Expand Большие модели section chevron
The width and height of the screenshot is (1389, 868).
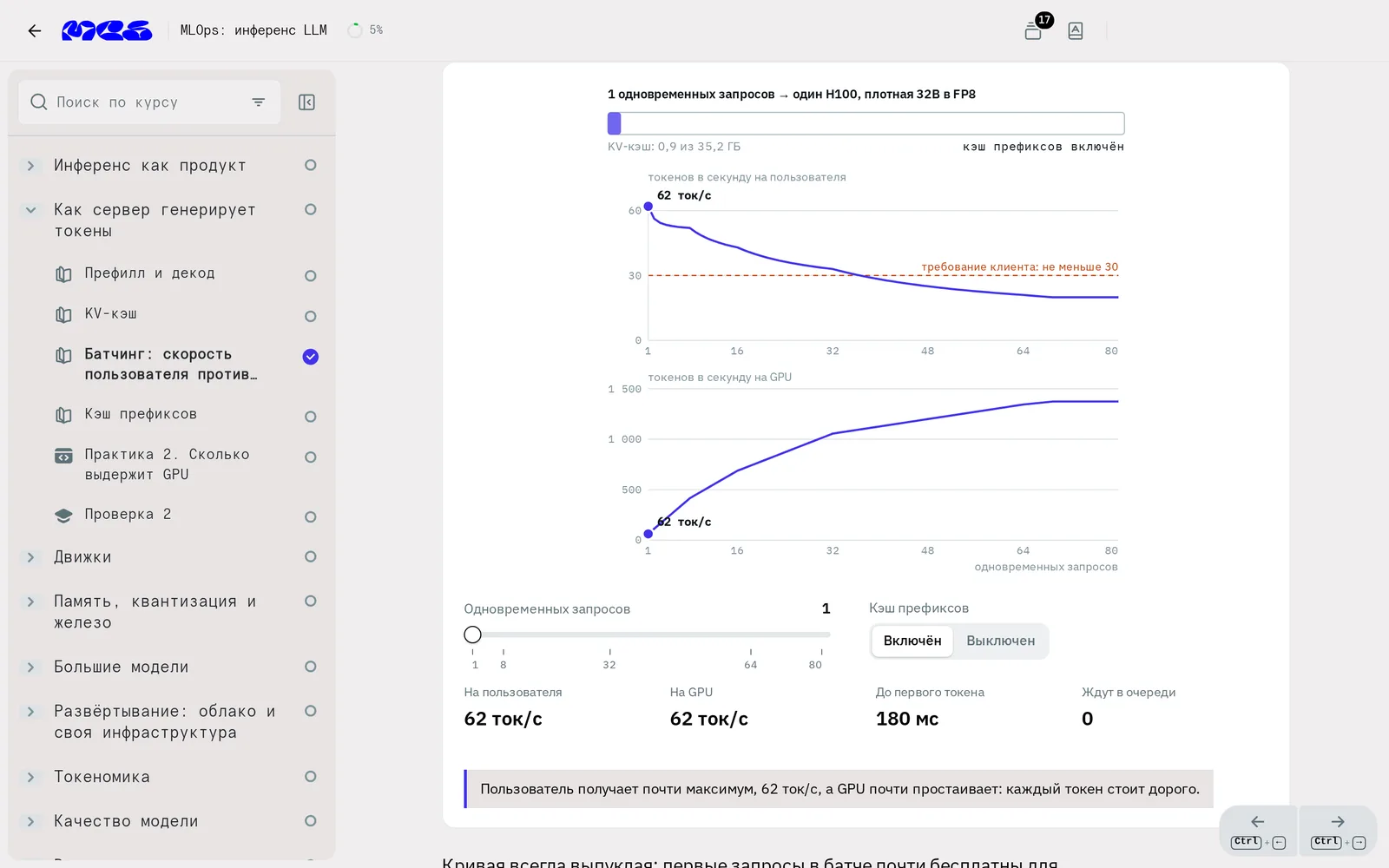31,667
